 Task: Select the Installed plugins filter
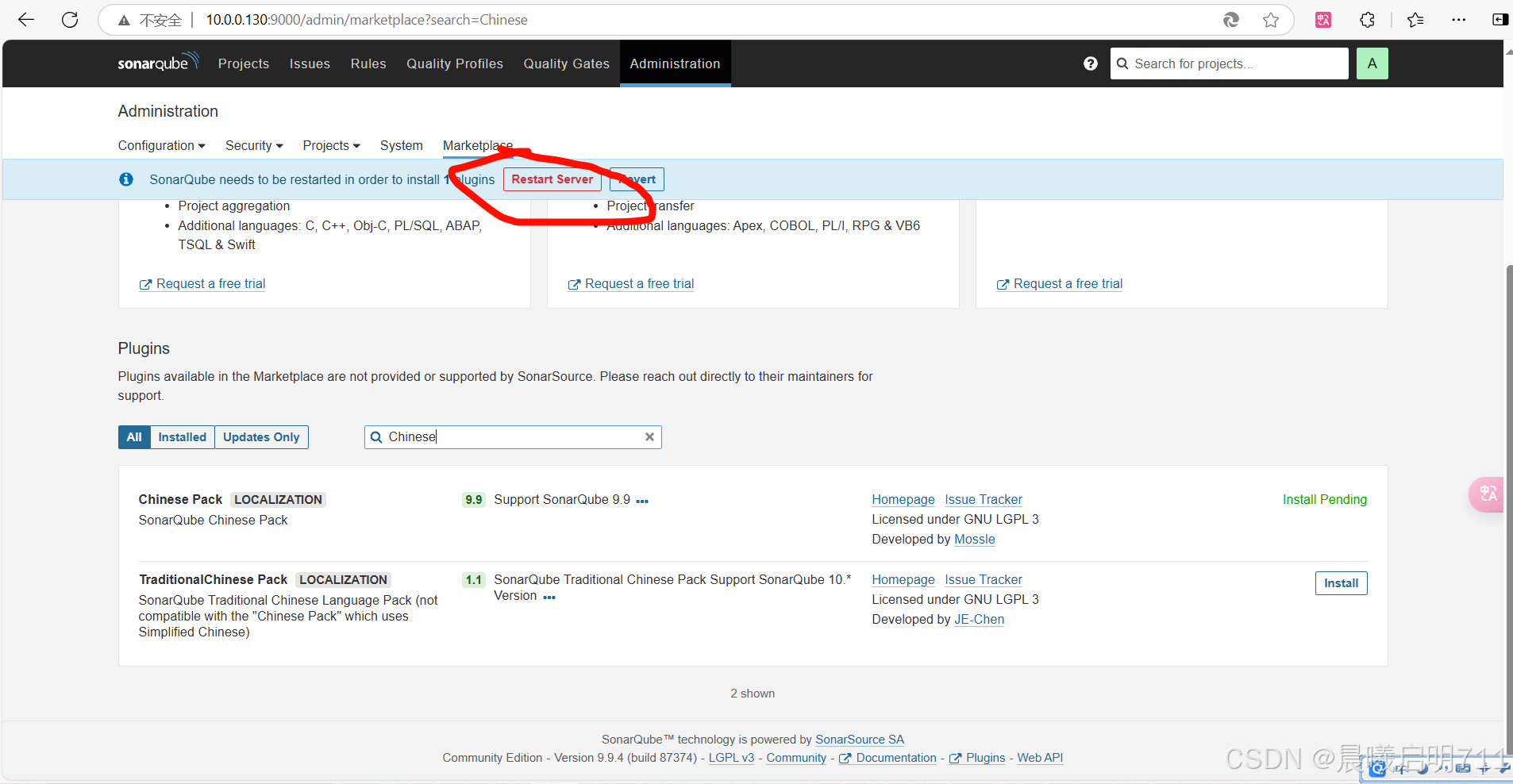pos(182,437)
